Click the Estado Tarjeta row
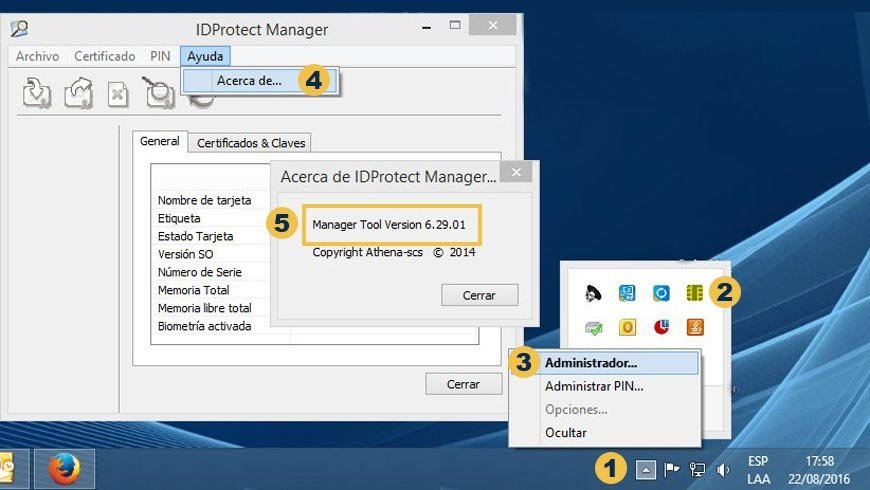 tap(210, 236)
